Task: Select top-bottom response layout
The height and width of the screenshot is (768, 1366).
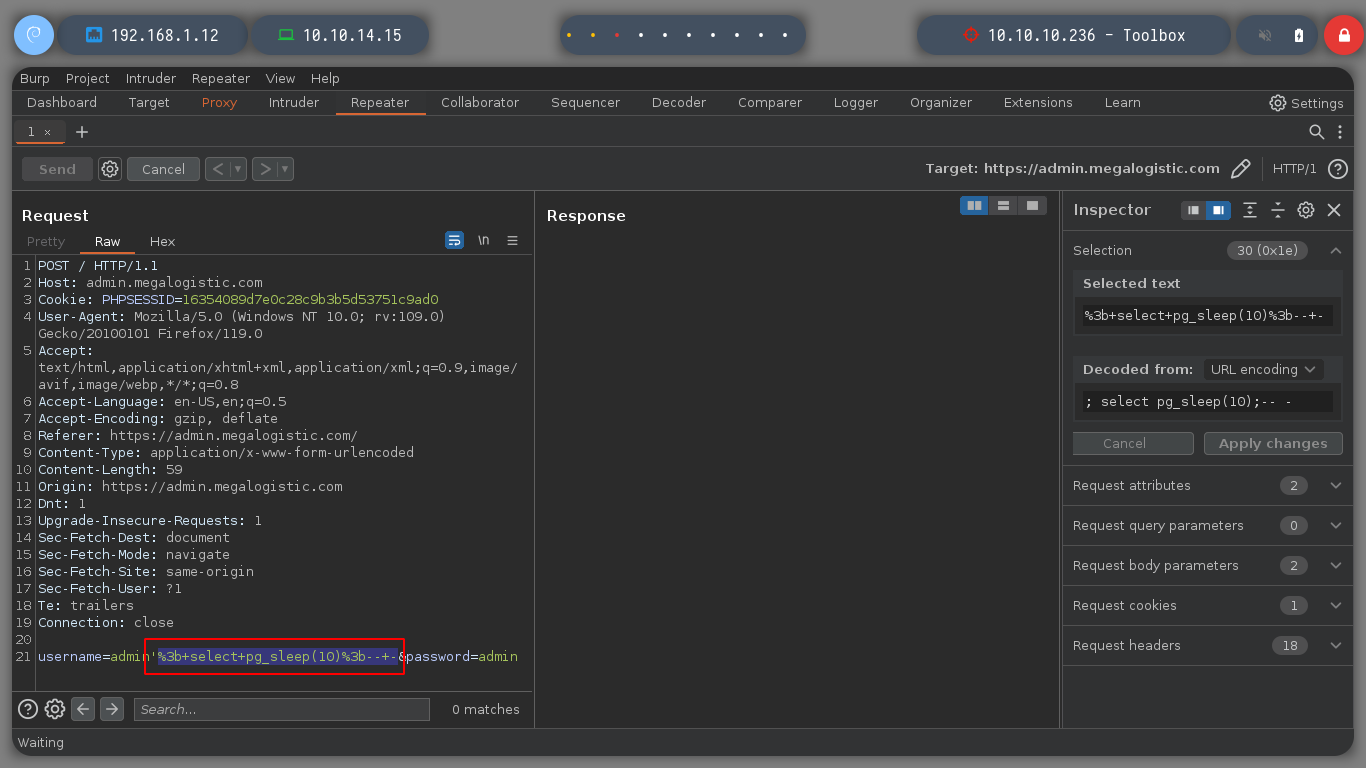Action: coord(1003,205)
